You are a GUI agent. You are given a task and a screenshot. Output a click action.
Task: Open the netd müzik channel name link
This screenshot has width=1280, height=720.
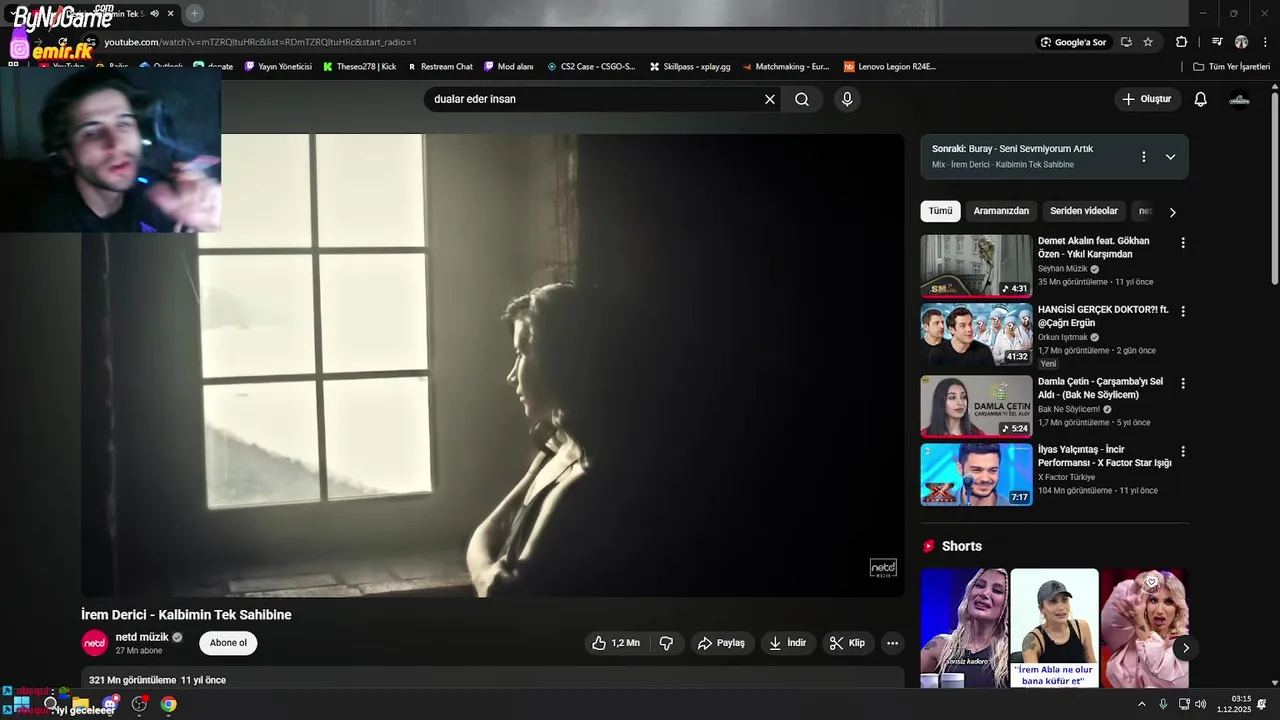(x=142, y=637)
